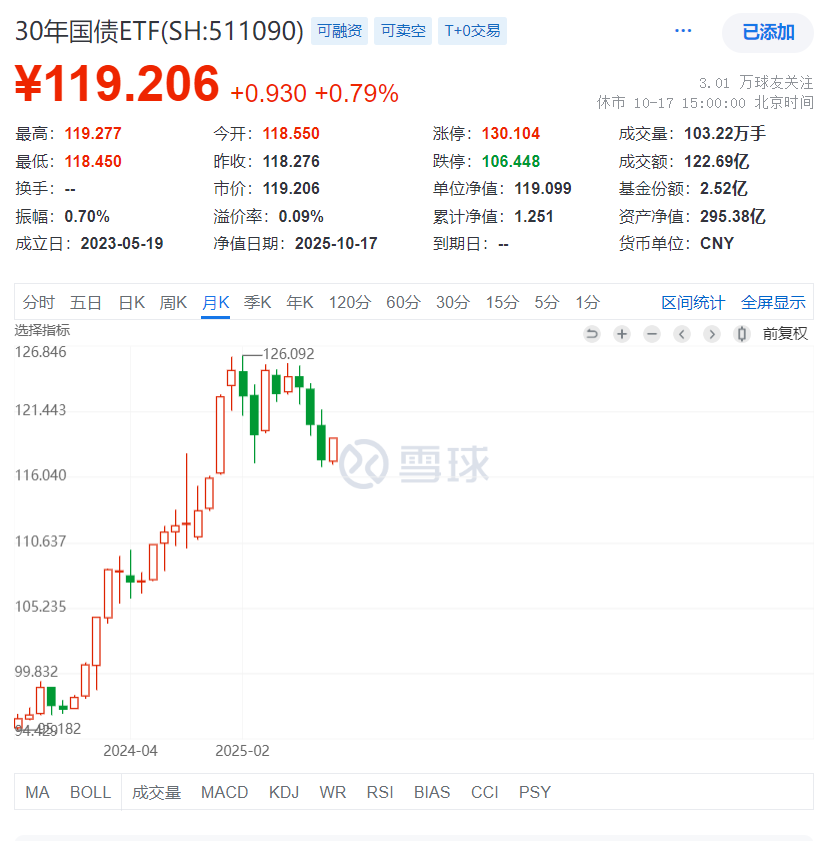838x841 pixels.
Task: Toggle the BOLL overlay indicator
Action: [90, 792]
